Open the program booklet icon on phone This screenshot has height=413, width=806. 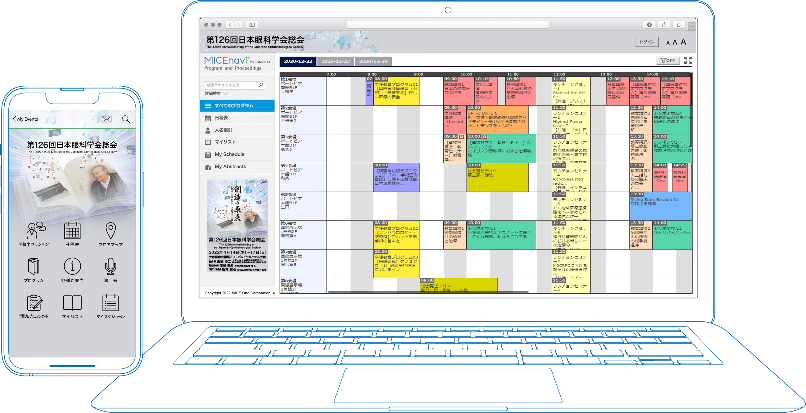coord(34,266)
